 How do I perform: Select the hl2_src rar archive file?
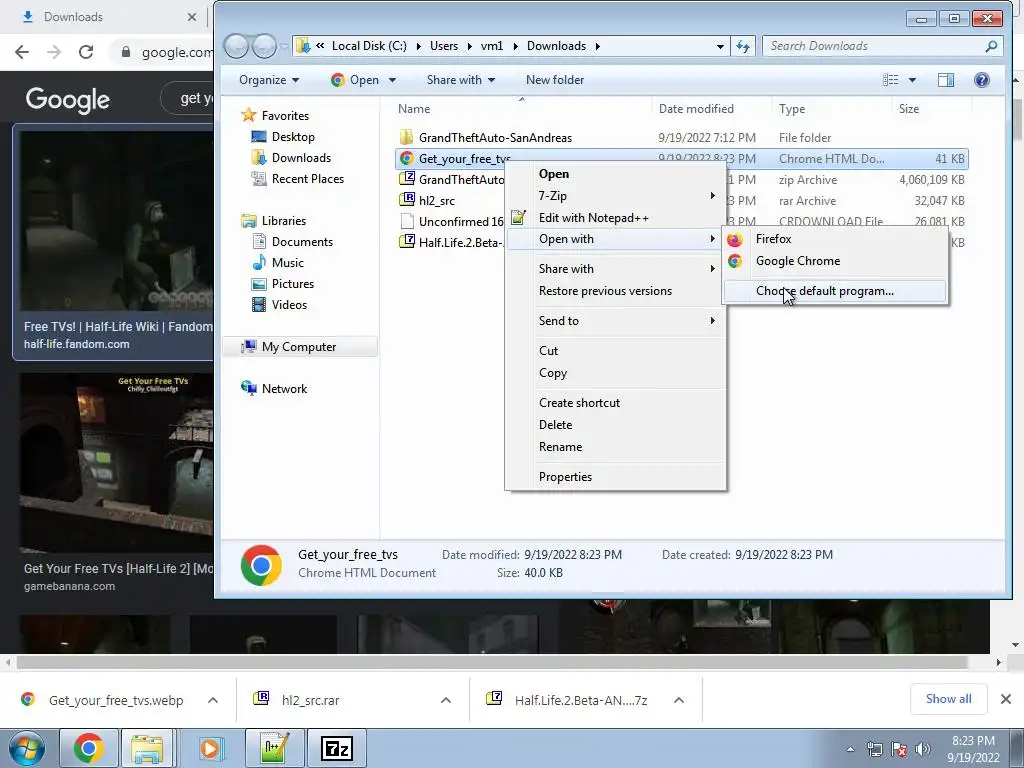tap(436, 200)
